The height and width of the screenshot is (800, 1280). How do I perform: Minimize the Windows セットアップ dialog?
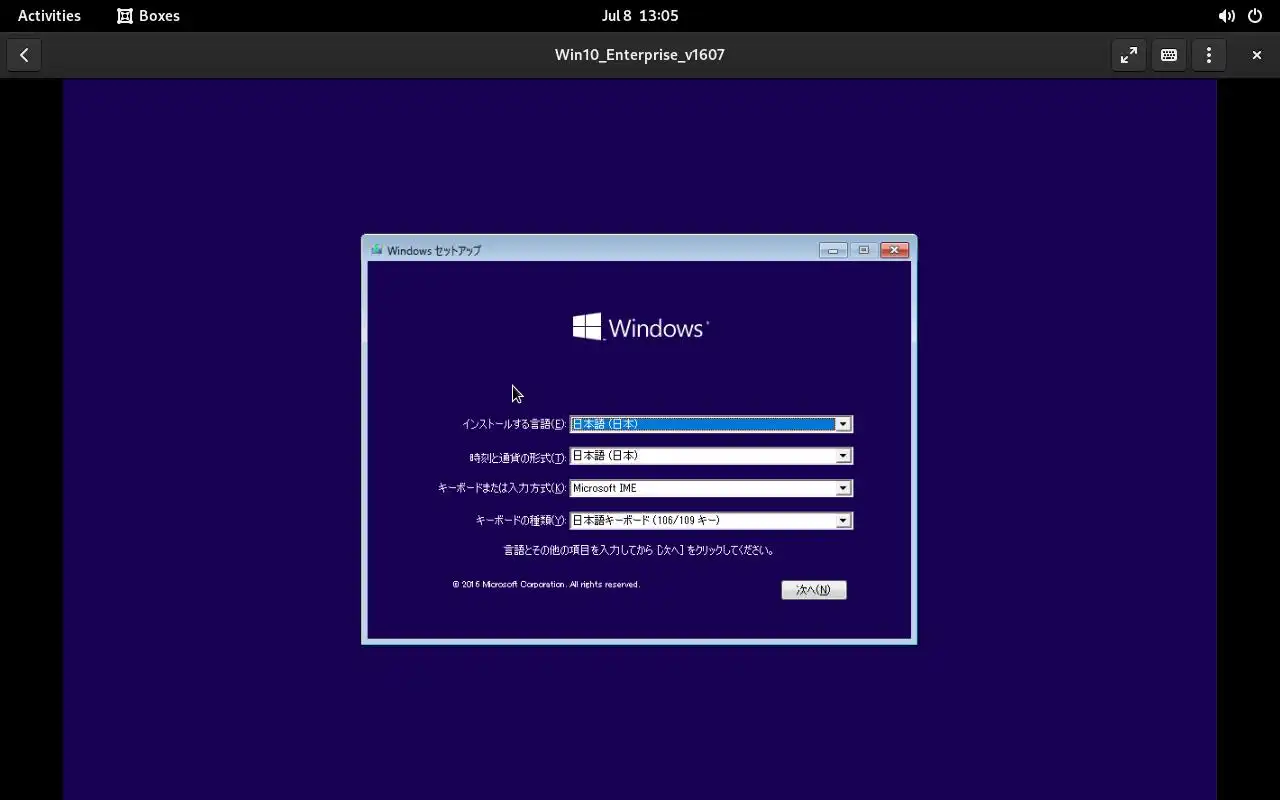point(832,250)
